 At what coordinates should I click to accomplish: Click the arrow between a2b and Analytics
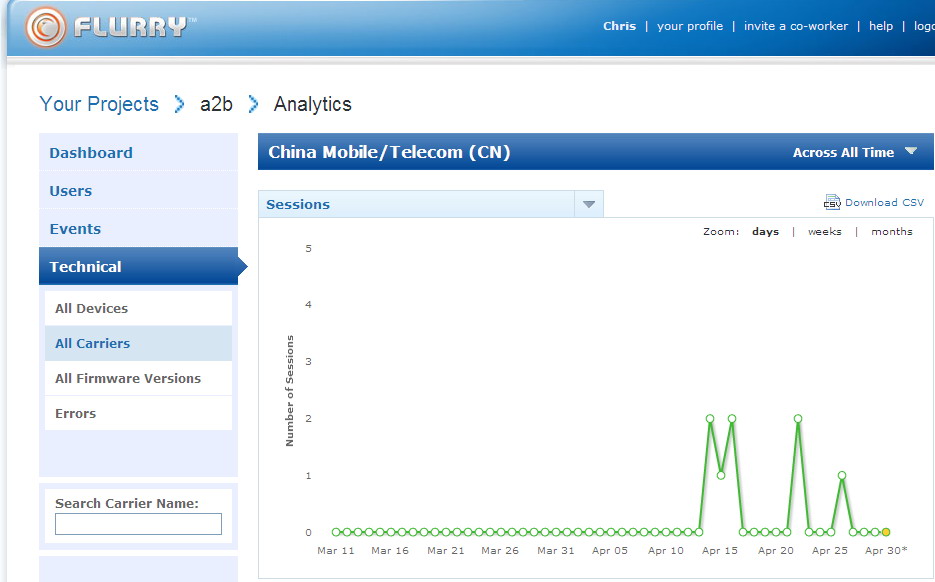pos(253,104)
